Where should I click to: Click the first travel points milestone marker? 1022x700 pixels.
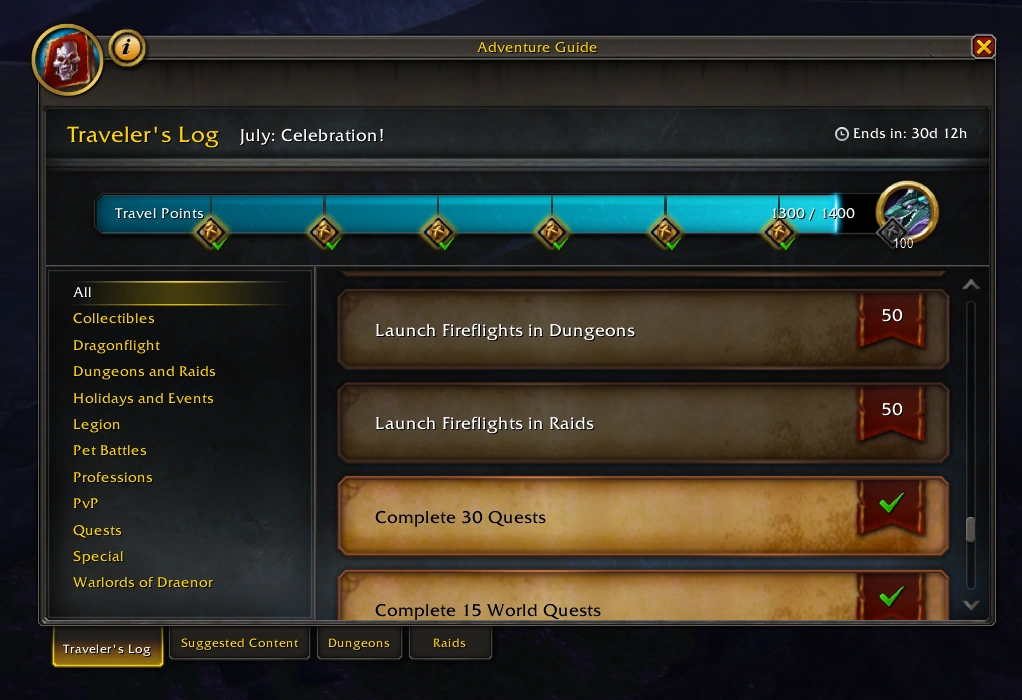(211, 232)
